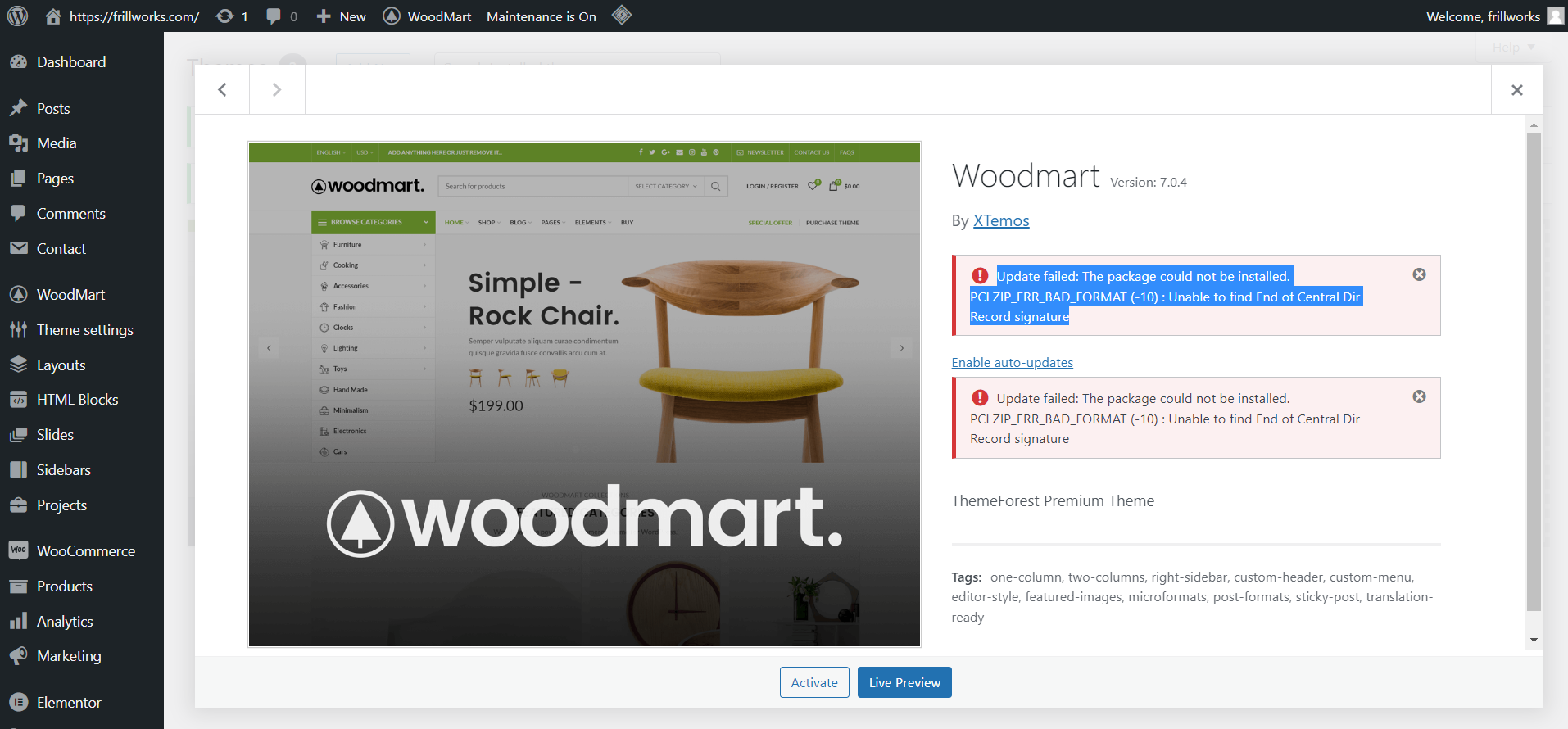This screenshot has width=1568, height=729.
Task: Click the ThemeForest Premium Theme description
Action: pyautogui.click(x=1053, y=501)
